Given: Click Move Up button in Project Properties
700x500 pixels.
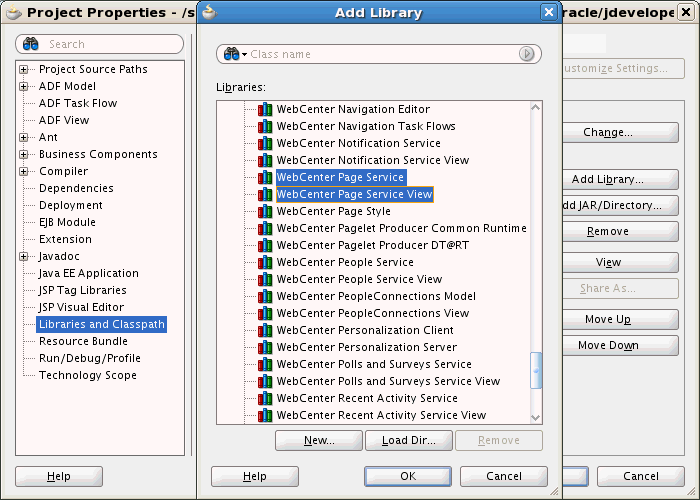Looking at the screenshot, I should pyautogui.click(x=620, y=319).
